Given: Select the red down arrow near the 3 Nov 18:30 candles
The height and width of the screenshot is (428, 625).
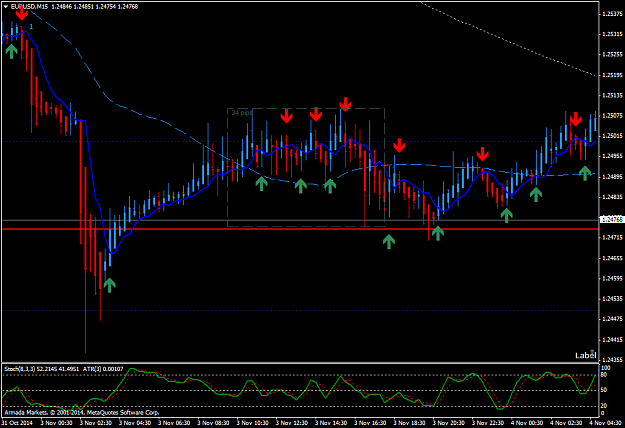Looking at the screenshot, I should click(399, 145).
